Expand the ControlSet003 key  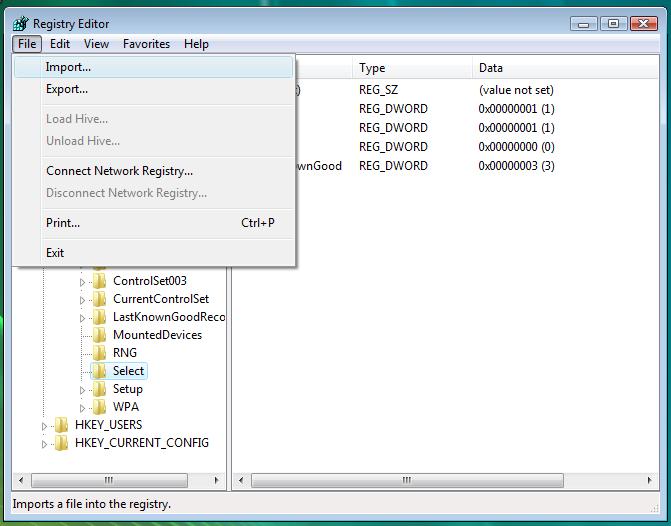(x=82, y=282)
